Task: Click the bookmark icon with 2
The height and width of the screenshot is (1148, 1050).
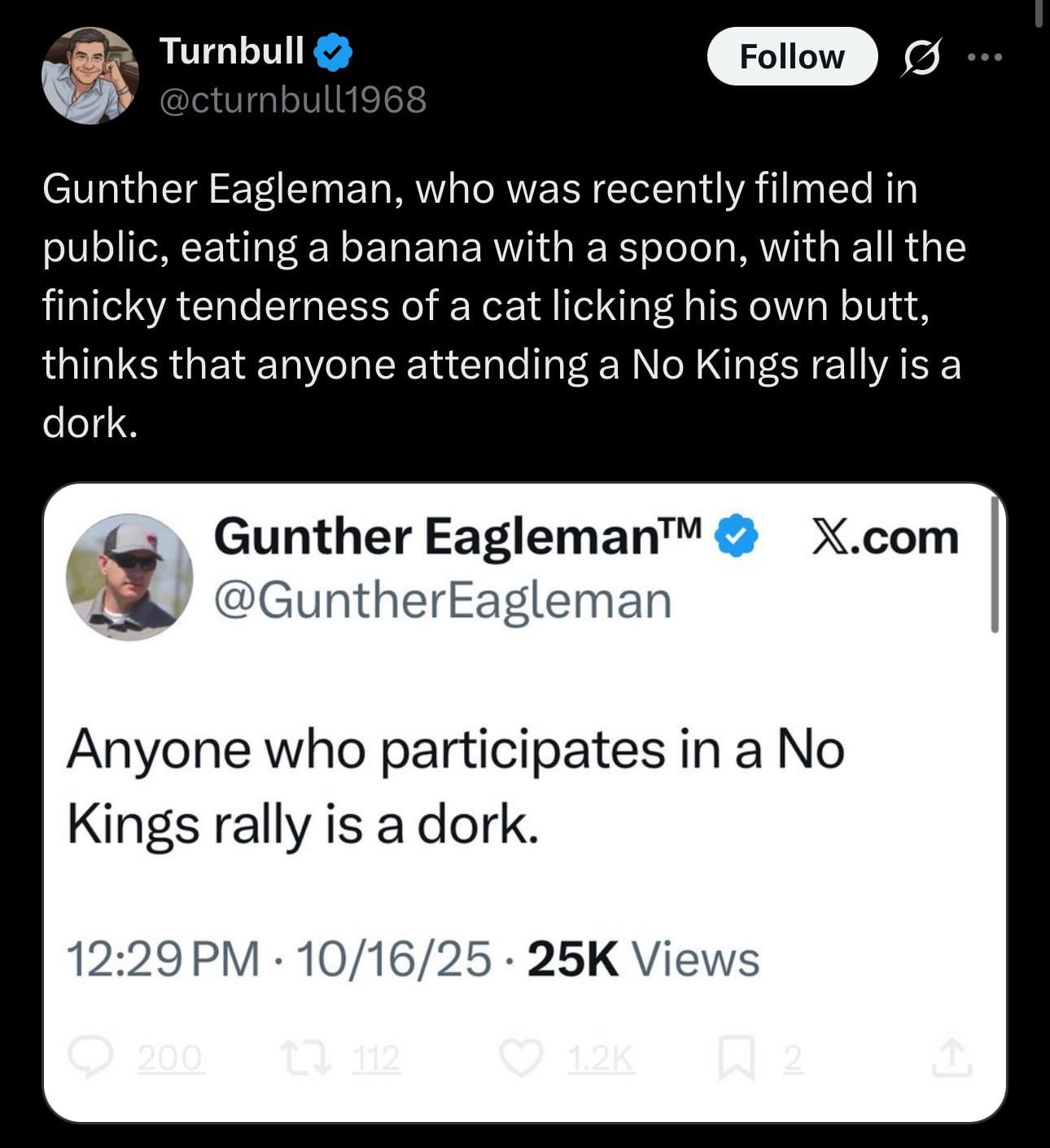Action: (x=731, y=1058)
